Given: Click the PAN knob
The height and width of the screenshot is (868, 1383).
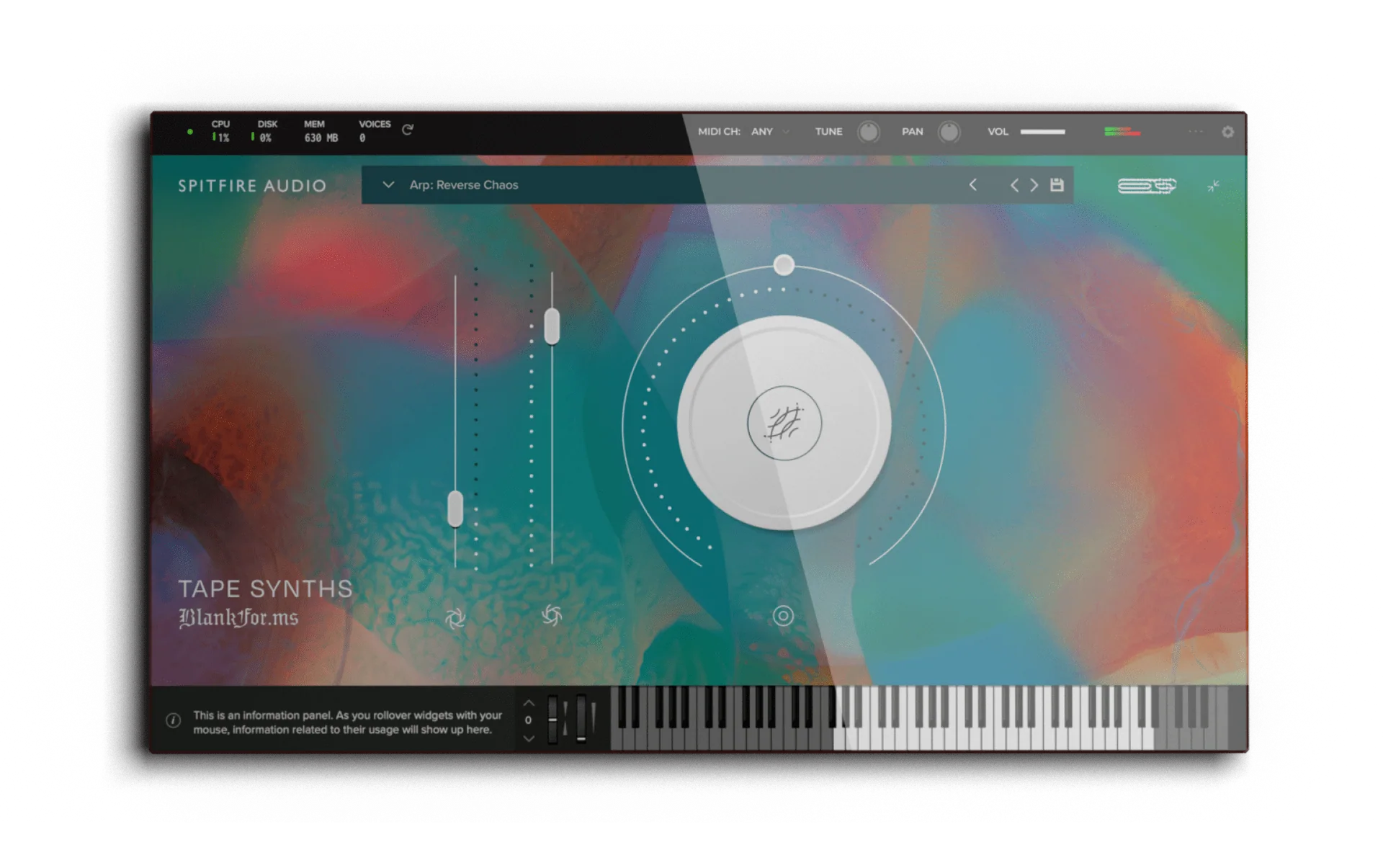Looking at the screenshot, I should click(949, 132).
